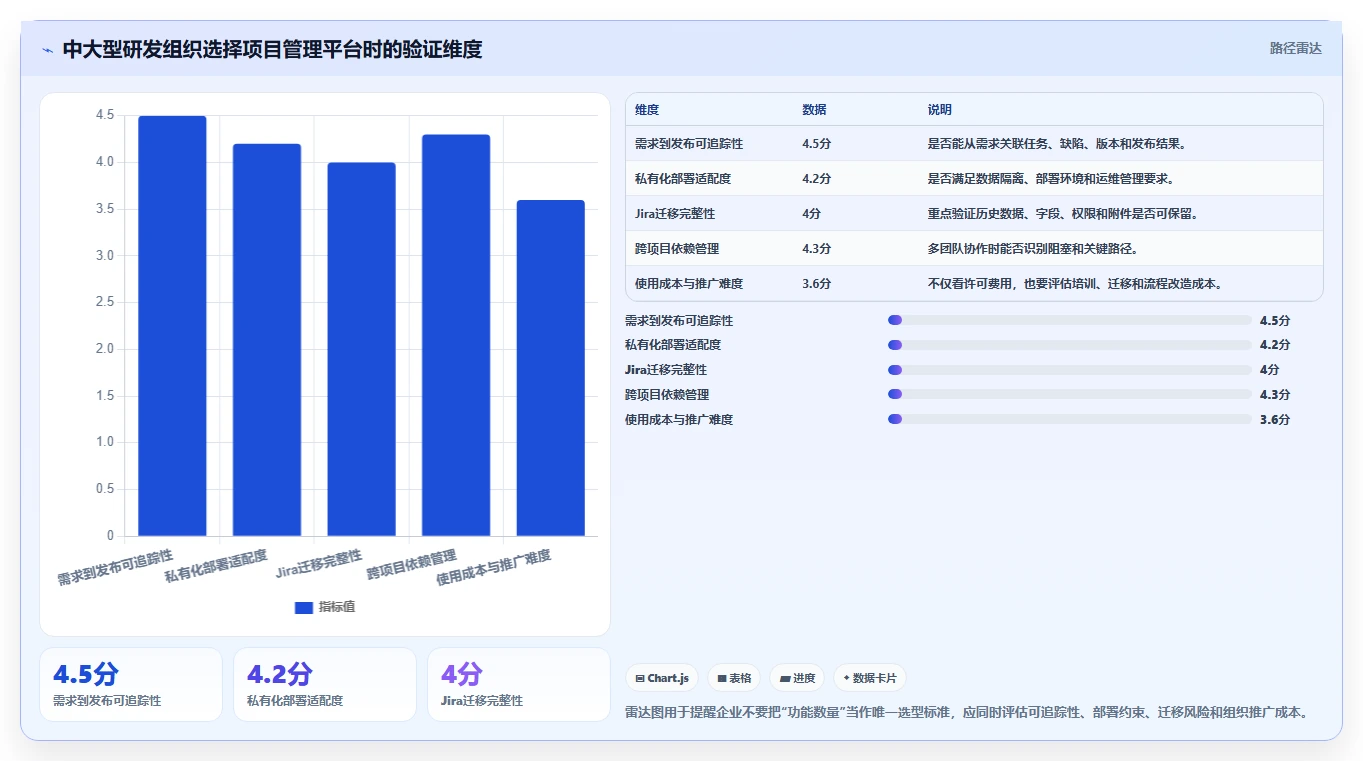
Task: Click the 跨项目依赖管理 bar in chart
Action: (456, 335)
